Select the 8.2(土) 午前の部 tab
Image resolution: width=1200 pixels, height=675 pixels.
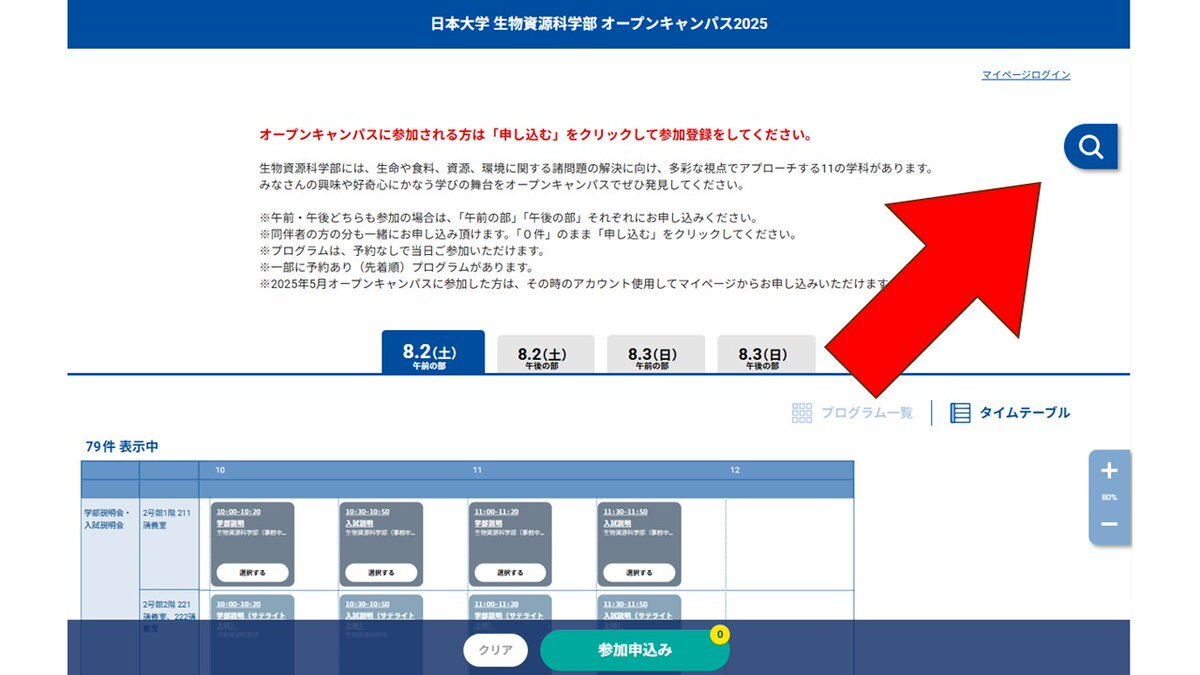(433, 353)
